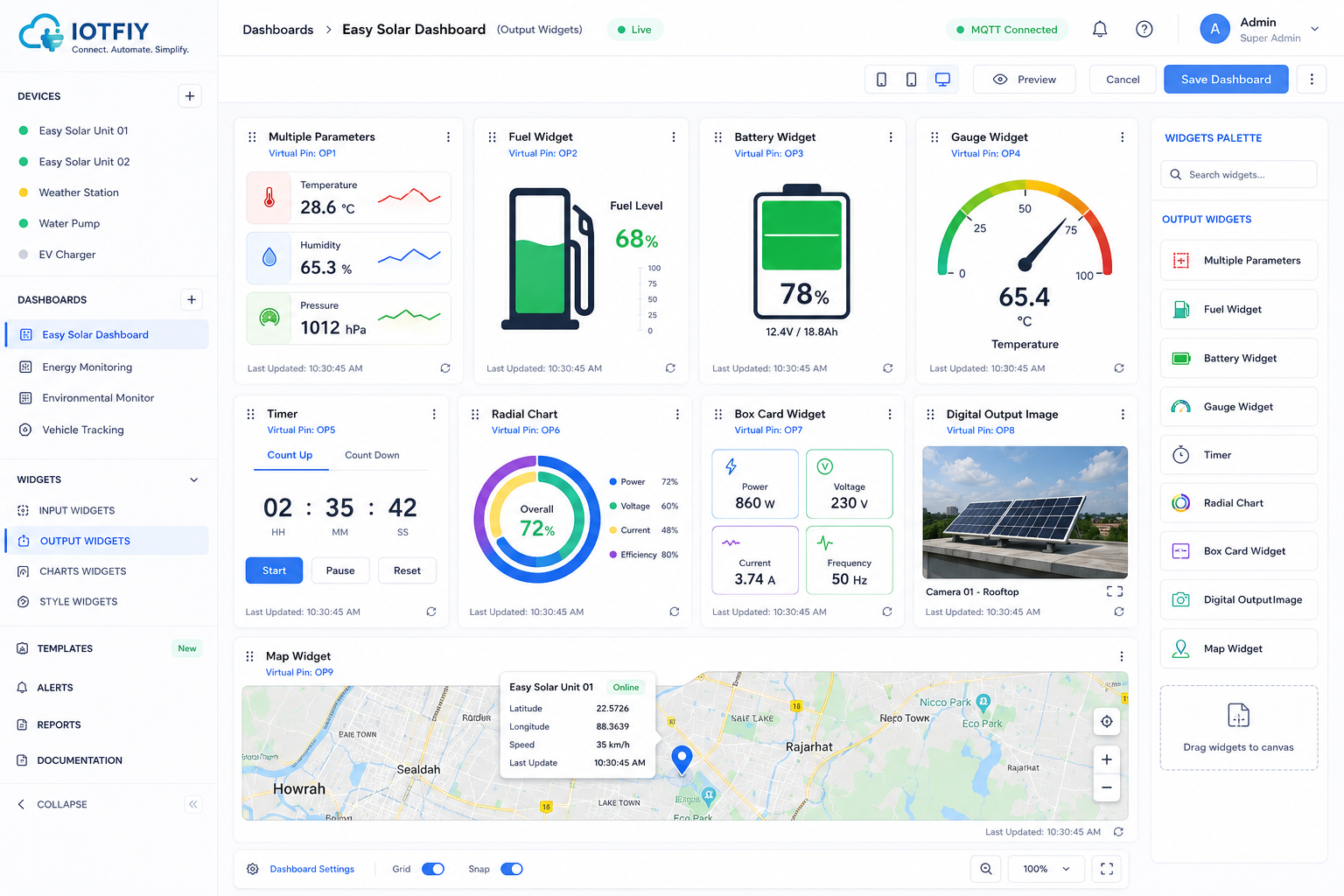Click the solar panel camera image
1344x896 pixels.
tap(1025, 512)
